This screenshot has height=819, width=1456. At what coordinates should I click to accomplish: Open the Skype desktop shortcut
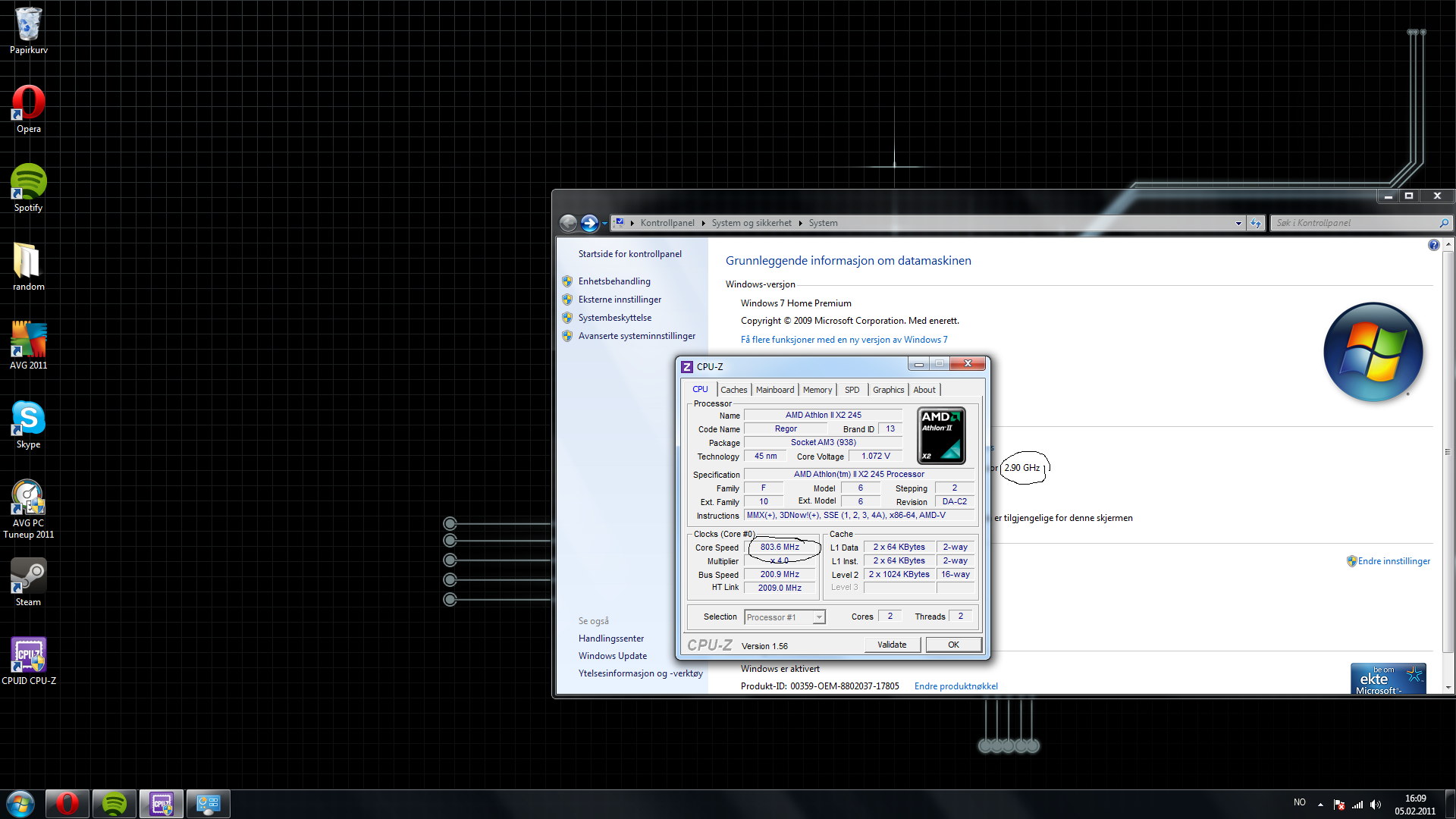pos(29,425)
